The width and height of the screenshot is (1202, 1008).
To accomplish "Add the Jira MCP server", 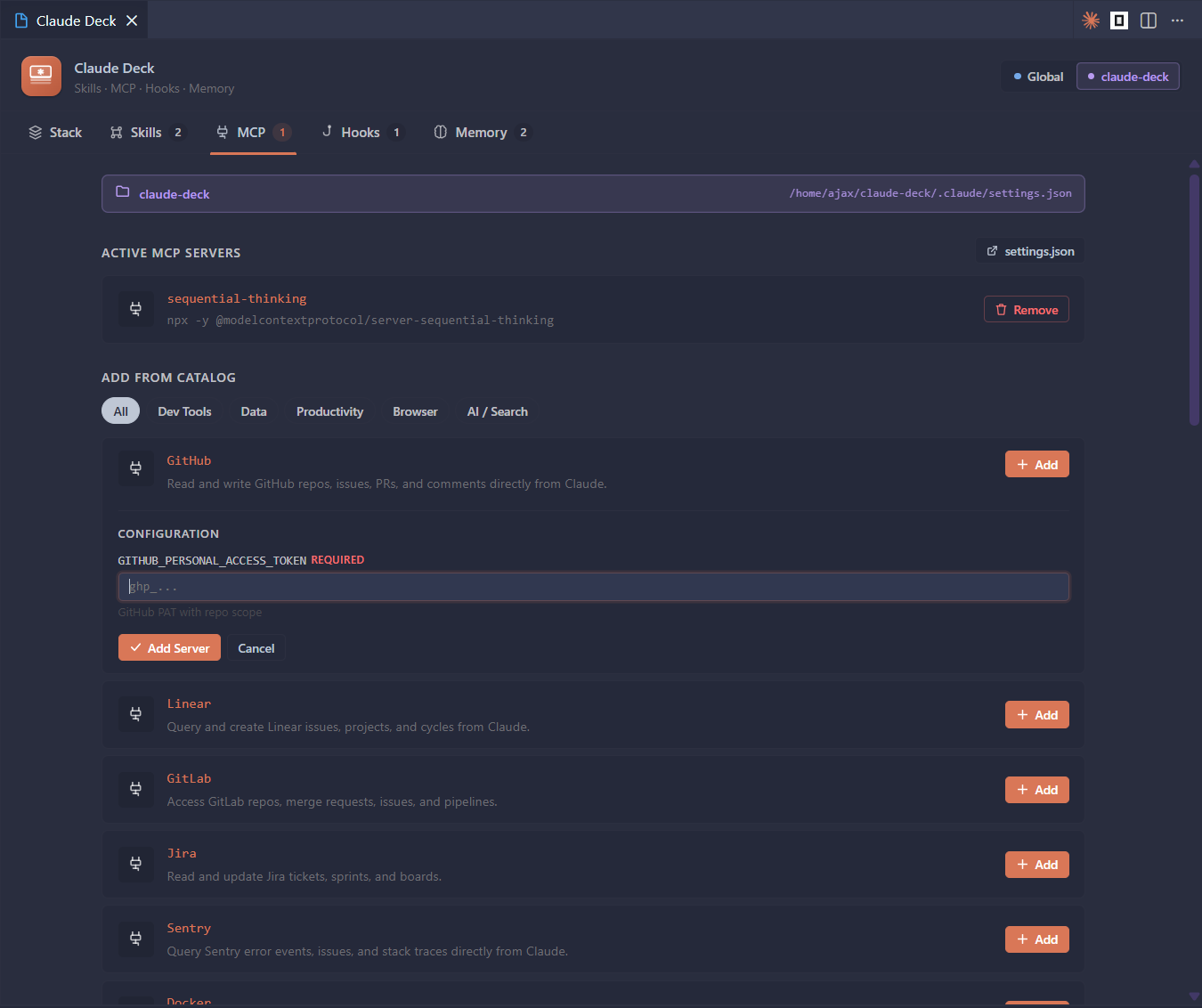I will tap(1037, 865).
